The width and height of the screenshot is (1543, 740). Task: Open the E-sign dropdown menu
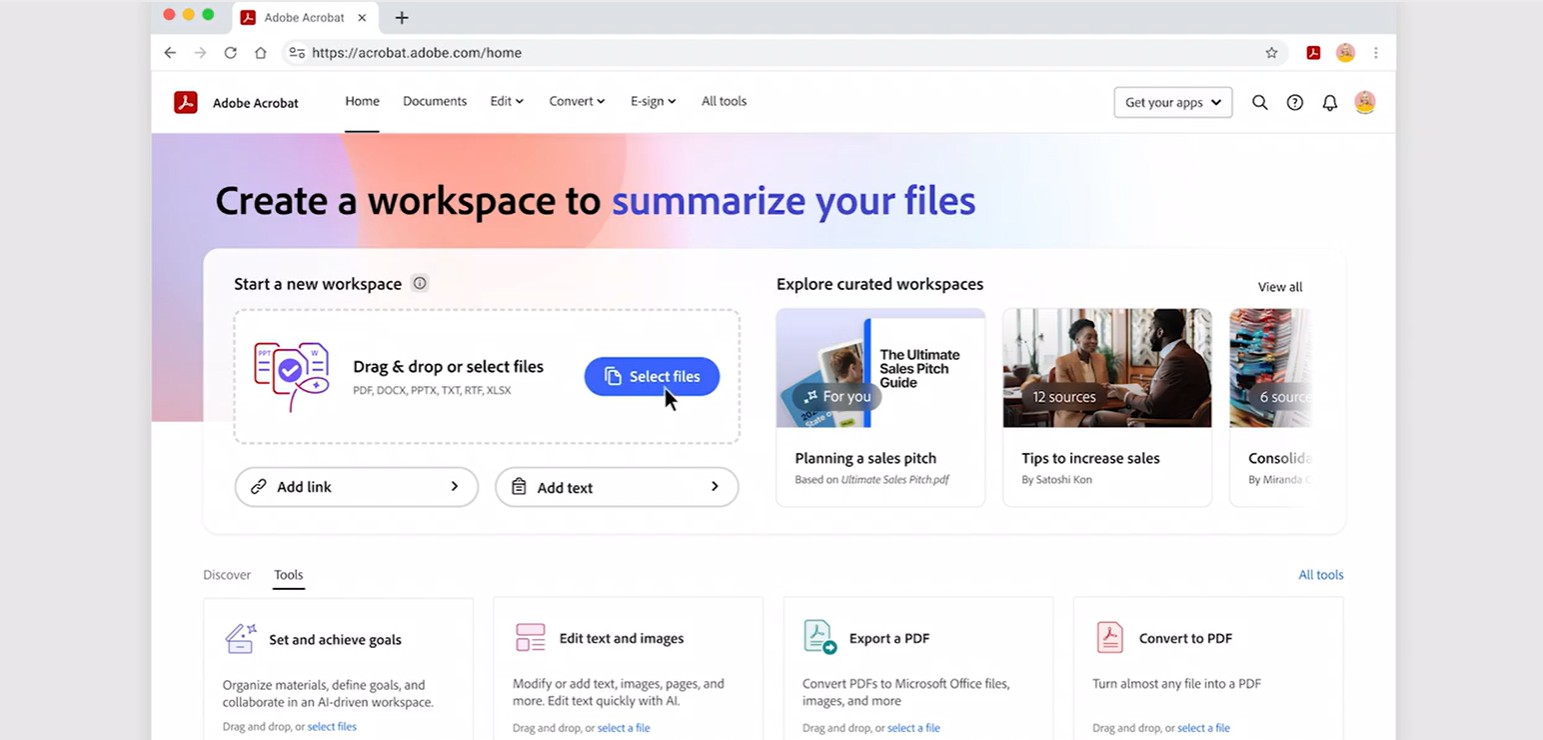pos(653,101)
